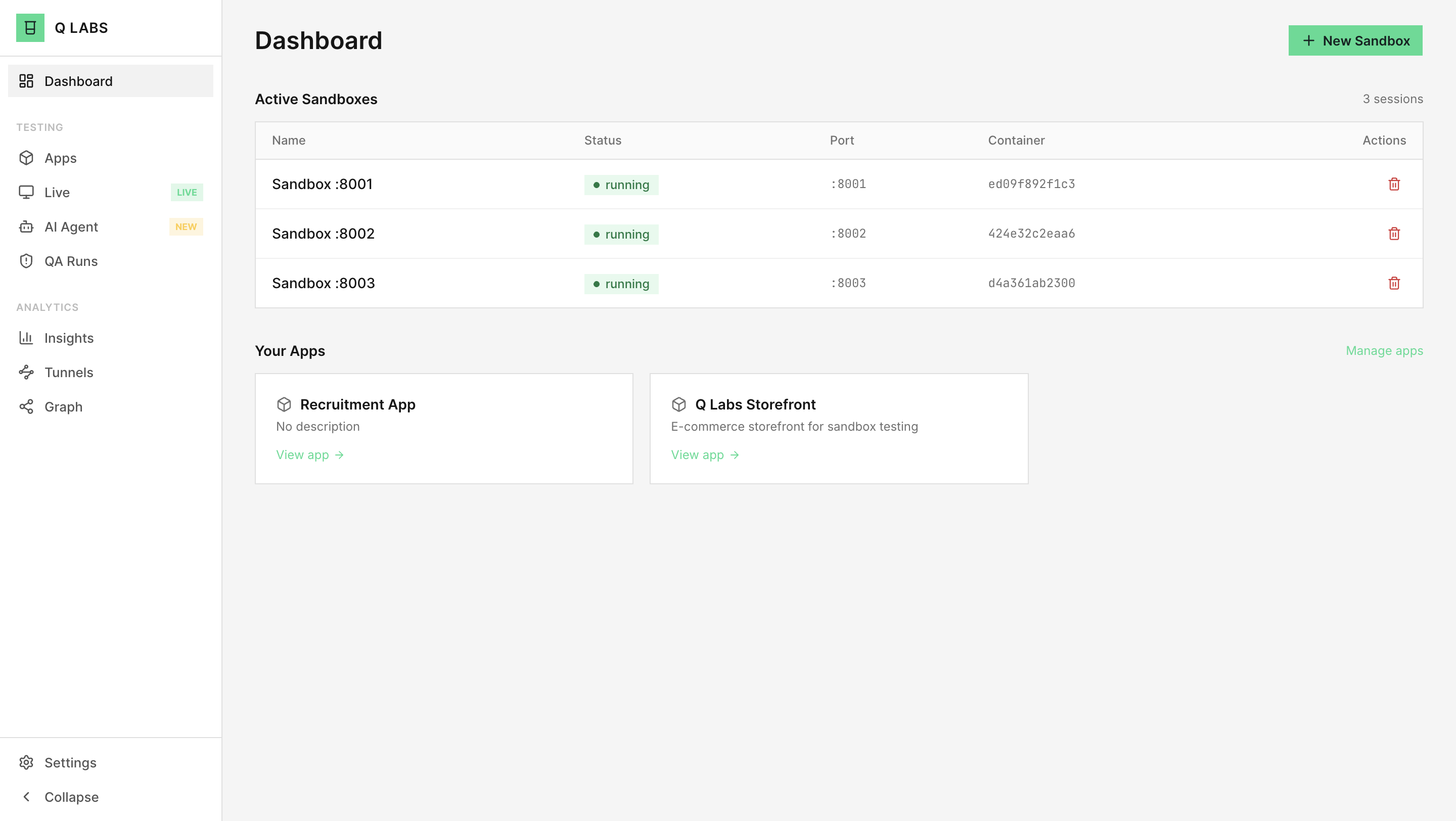1456x821 pixels.
Task: Open the Tunnels page icon
Action: coord(26,372)
